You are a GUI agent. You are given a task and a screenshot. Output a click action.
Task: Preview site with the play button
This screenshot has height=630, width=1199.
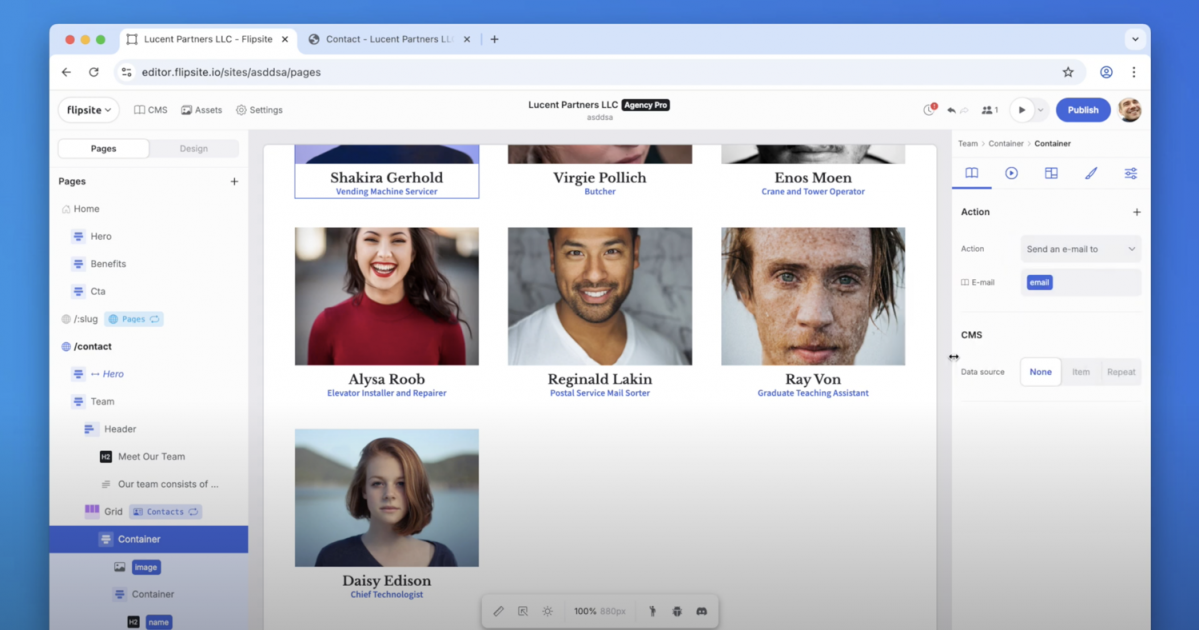pyautogui.click(x=1022, y=110)
